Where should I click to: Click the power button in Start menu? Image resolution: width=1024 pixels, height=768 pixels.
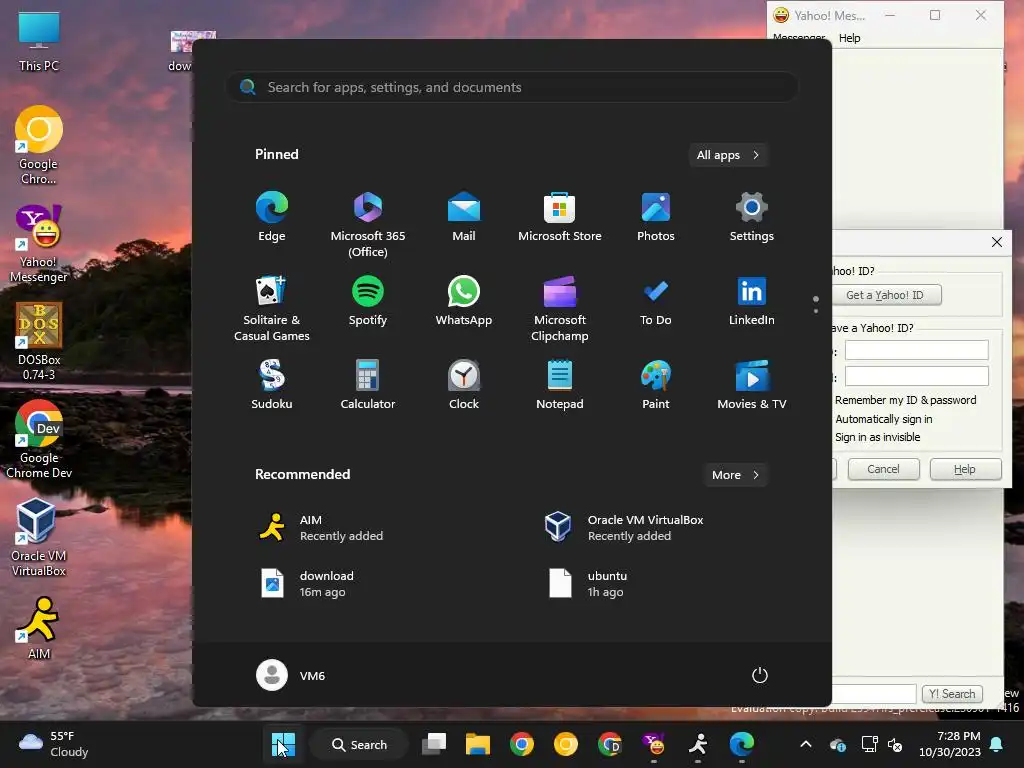[760, 675]
